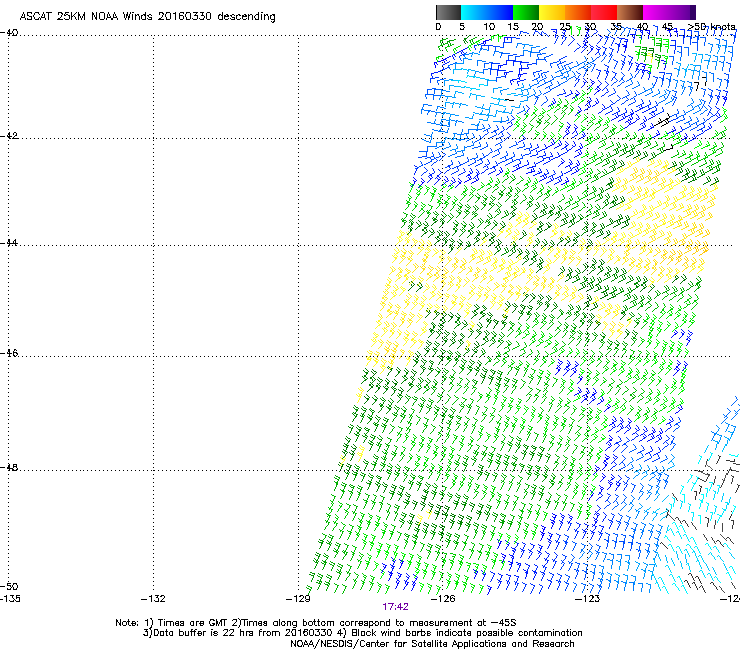Click the 'Data buffer is 22 hrs' note line
Screen dimensions: 740x650
click(362, 633)
